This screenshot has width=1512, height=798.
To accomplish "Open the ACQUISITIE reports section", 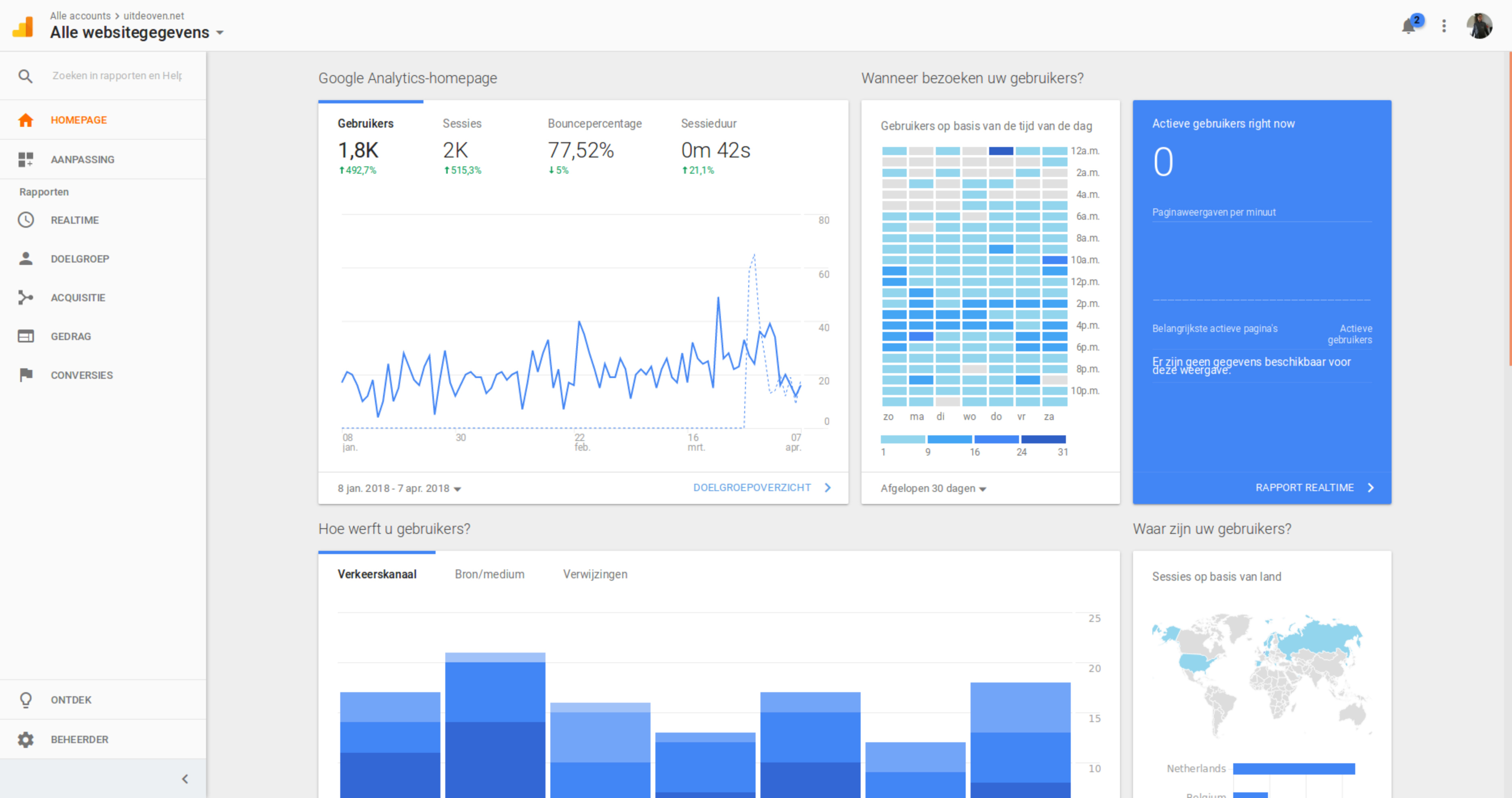I will (103, 298).
